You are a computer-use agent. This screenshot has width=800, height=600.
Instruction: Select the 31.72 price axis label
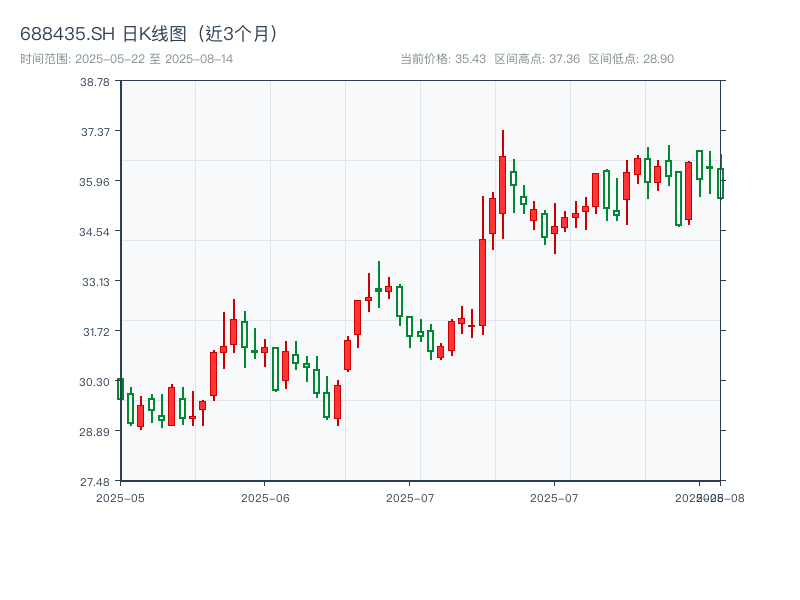95,332
